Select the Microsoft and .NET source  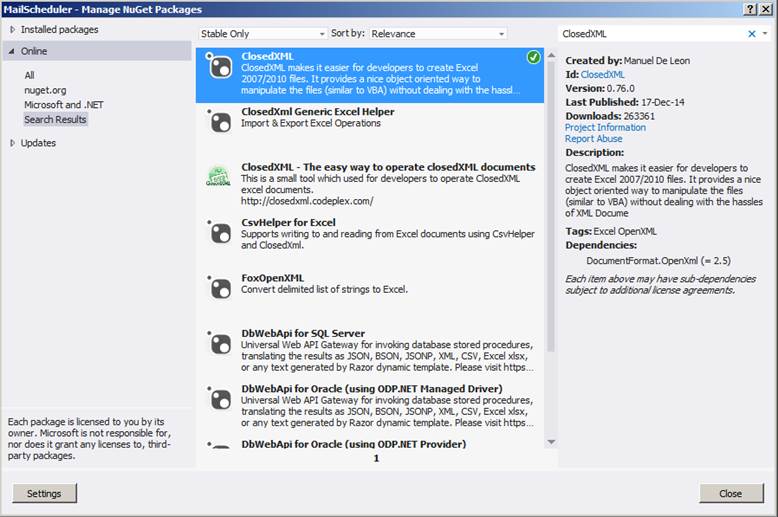click(64, 105)
